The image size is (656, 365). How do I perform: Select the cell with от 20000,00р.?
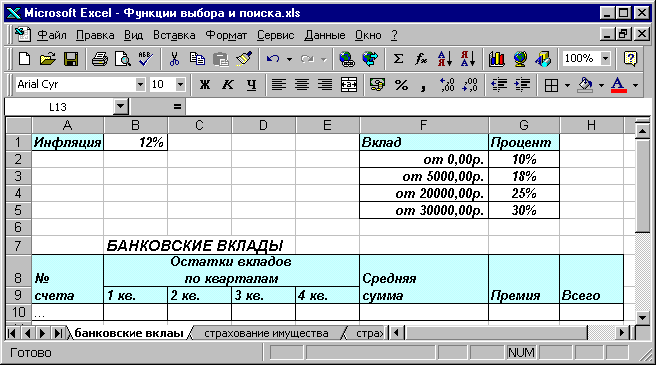tap(423, 193)
